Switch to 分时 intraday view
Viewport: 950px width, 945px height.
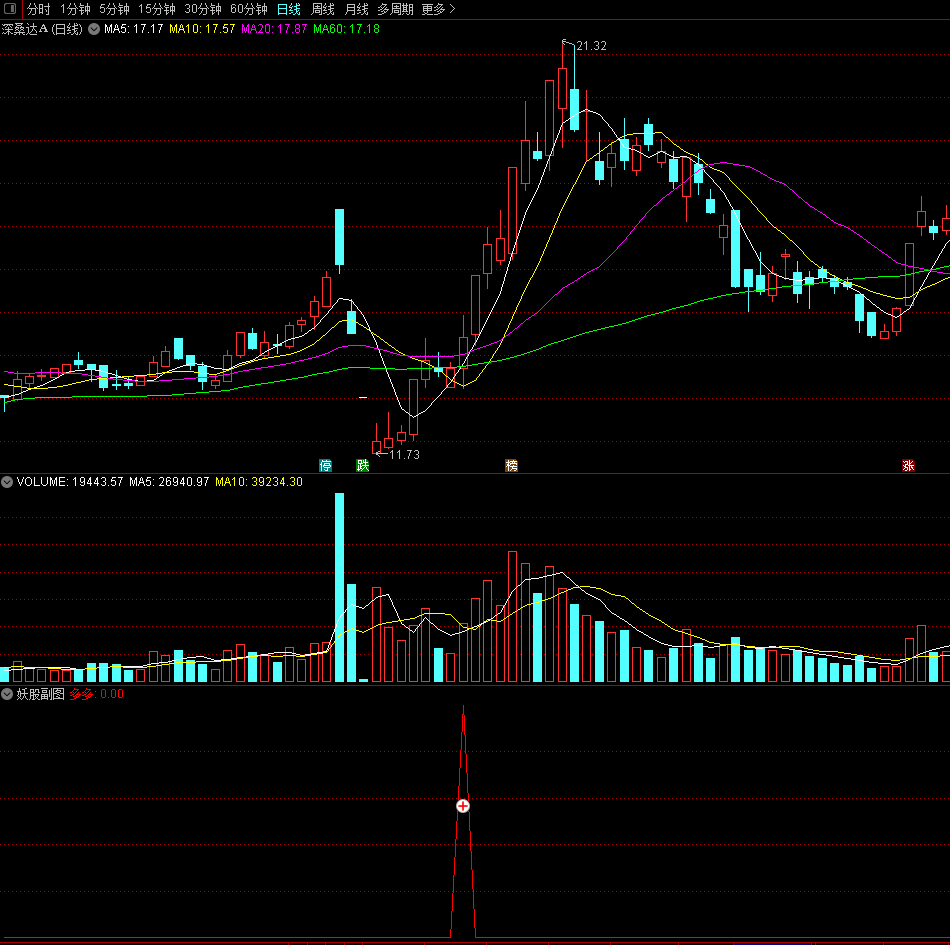point(39,9)
